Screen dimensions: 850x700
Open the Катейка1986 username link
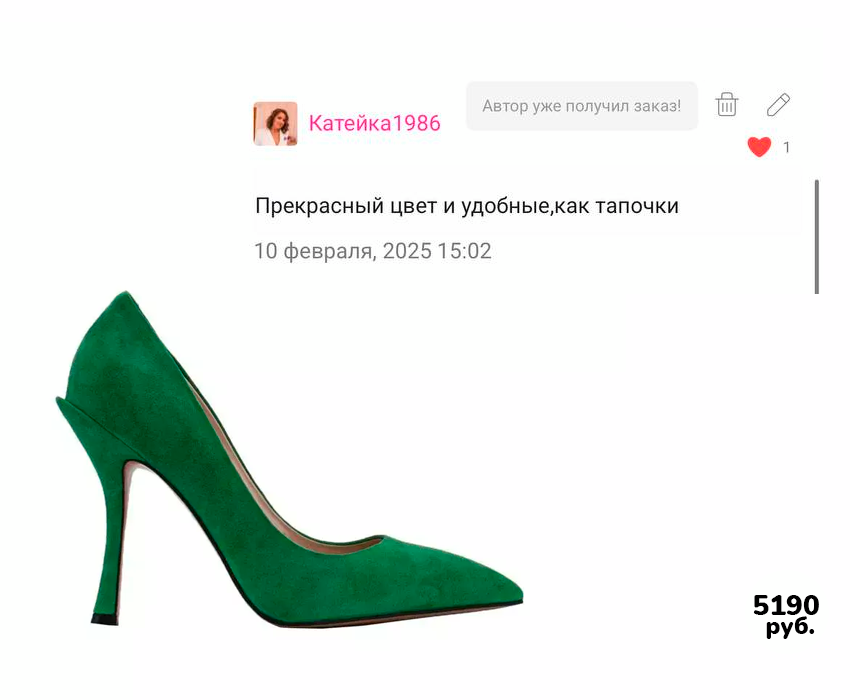pos(375,124)
